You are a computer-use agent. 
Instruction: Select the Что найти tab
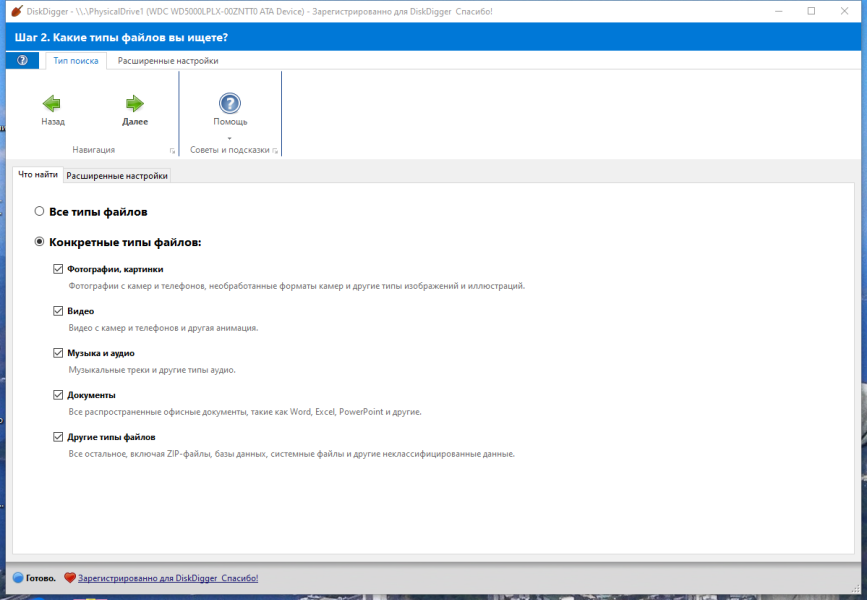[38, 175]
